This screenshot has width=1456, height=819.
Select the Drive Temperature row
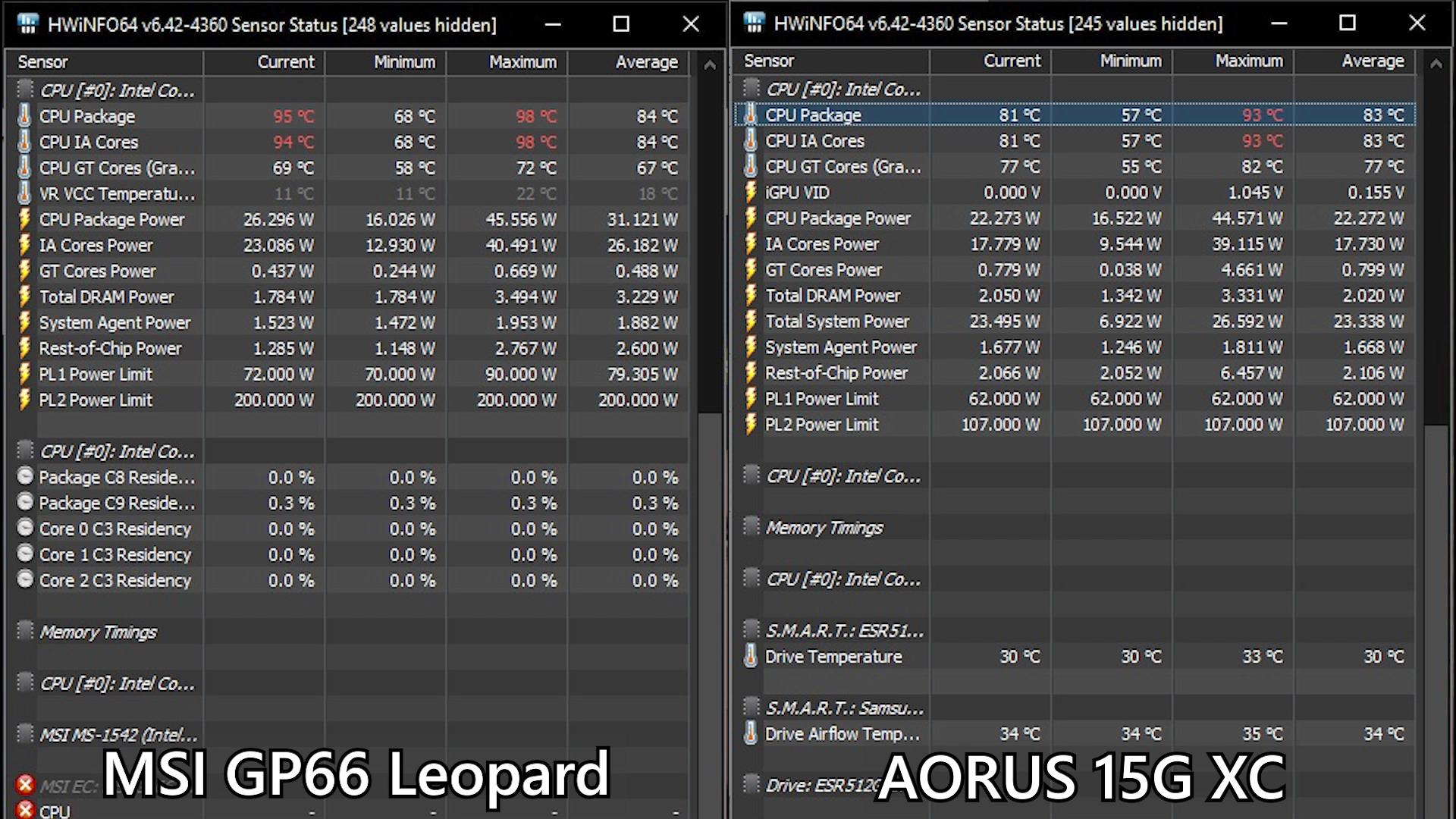point(1075,656)
